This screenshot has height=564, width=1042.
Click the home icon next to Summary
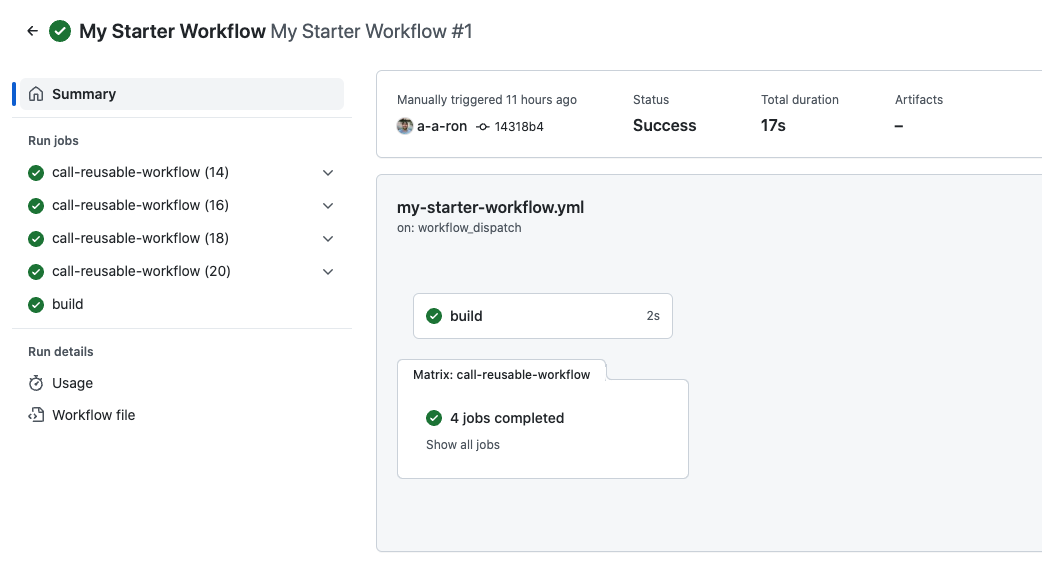pyautogui.click(x=36, y=94)
